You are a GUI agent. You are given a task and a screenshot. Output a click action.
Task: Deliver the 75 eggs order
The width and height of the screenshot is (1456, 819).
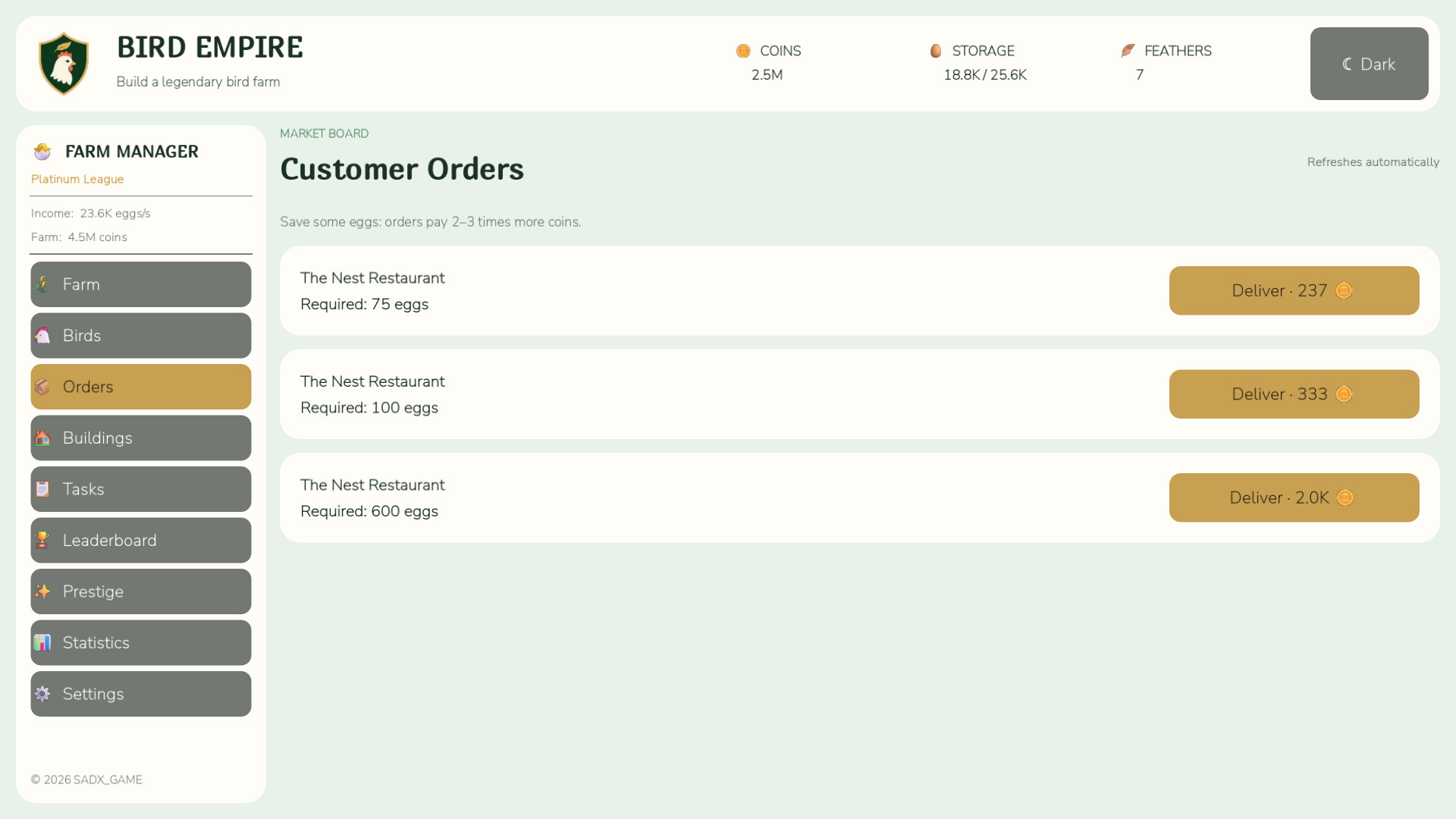[1294, 290]
